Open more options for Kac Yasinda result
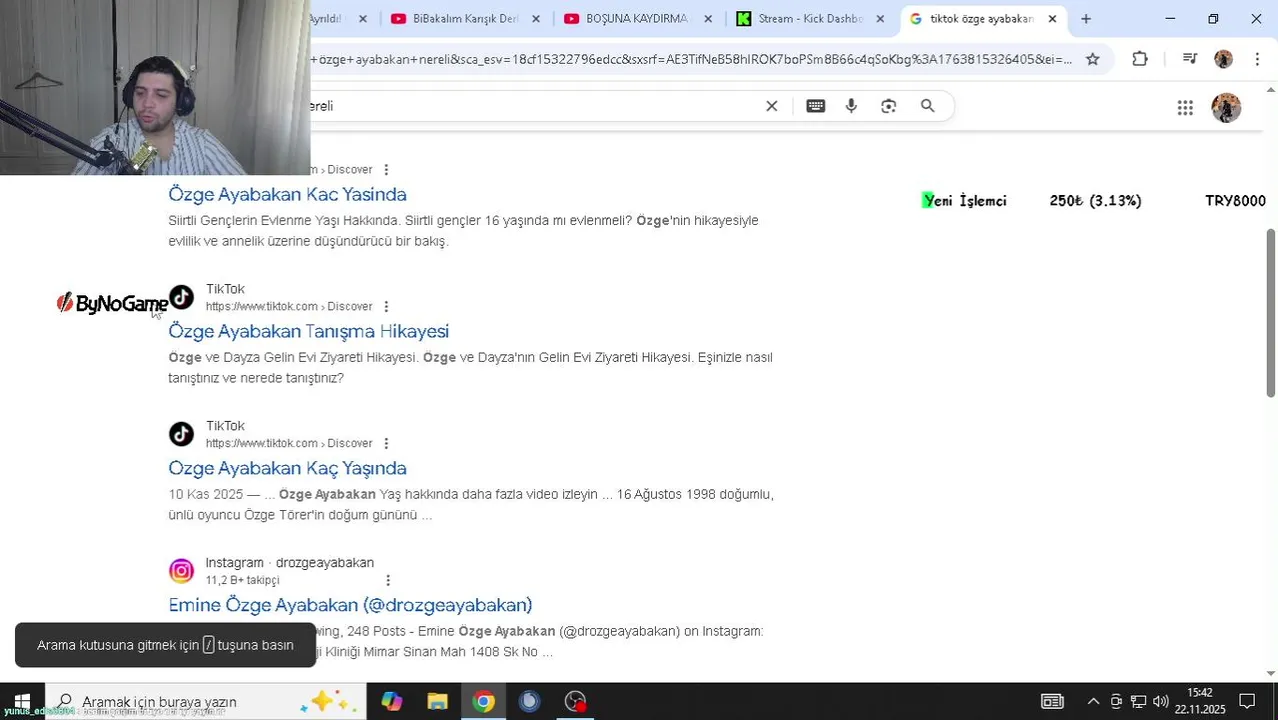This screenshot has height=720, width=1278. (x=386, y=170)
